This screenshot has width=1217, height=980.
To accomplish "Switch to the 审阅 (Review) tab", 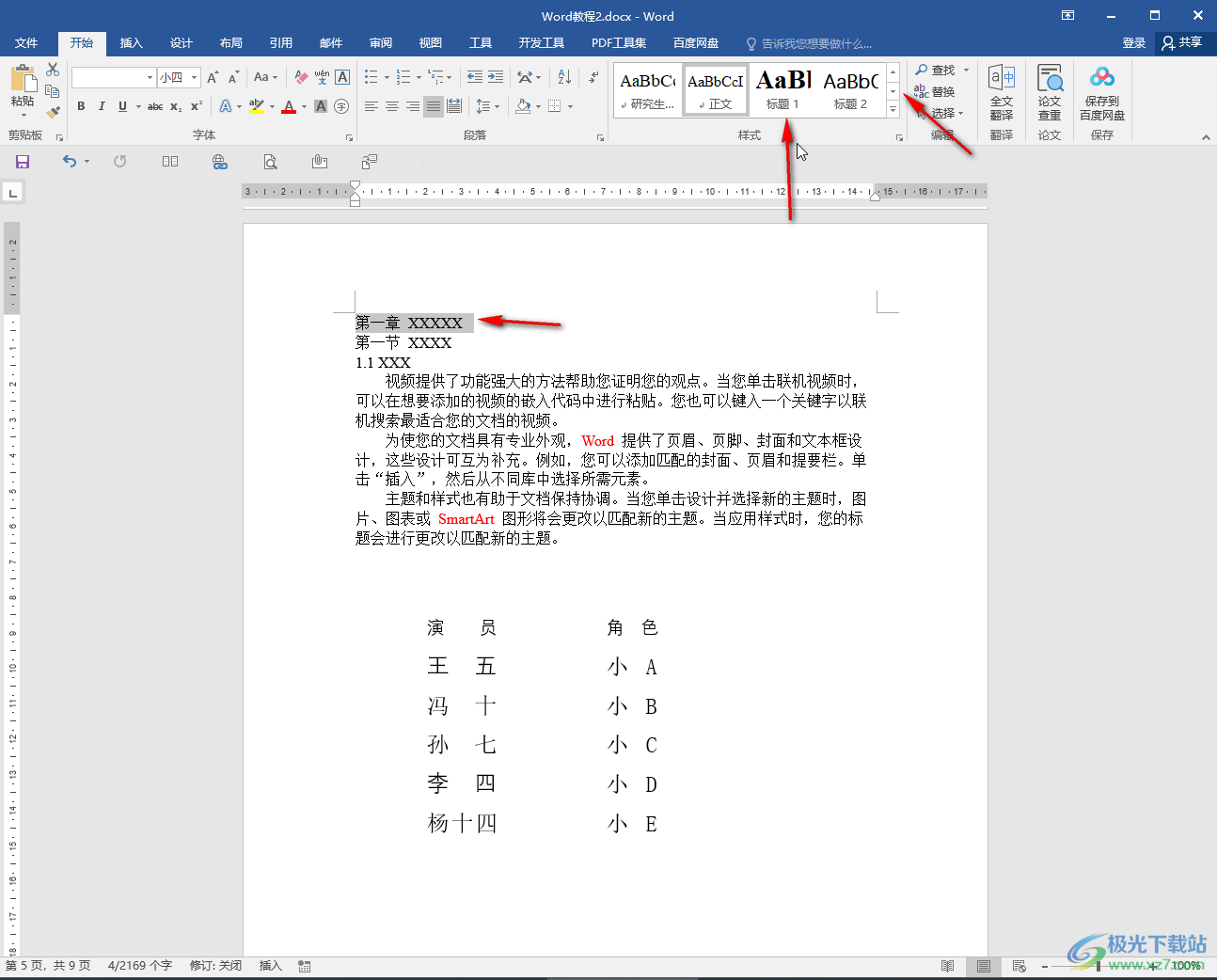I will point(381,43).
